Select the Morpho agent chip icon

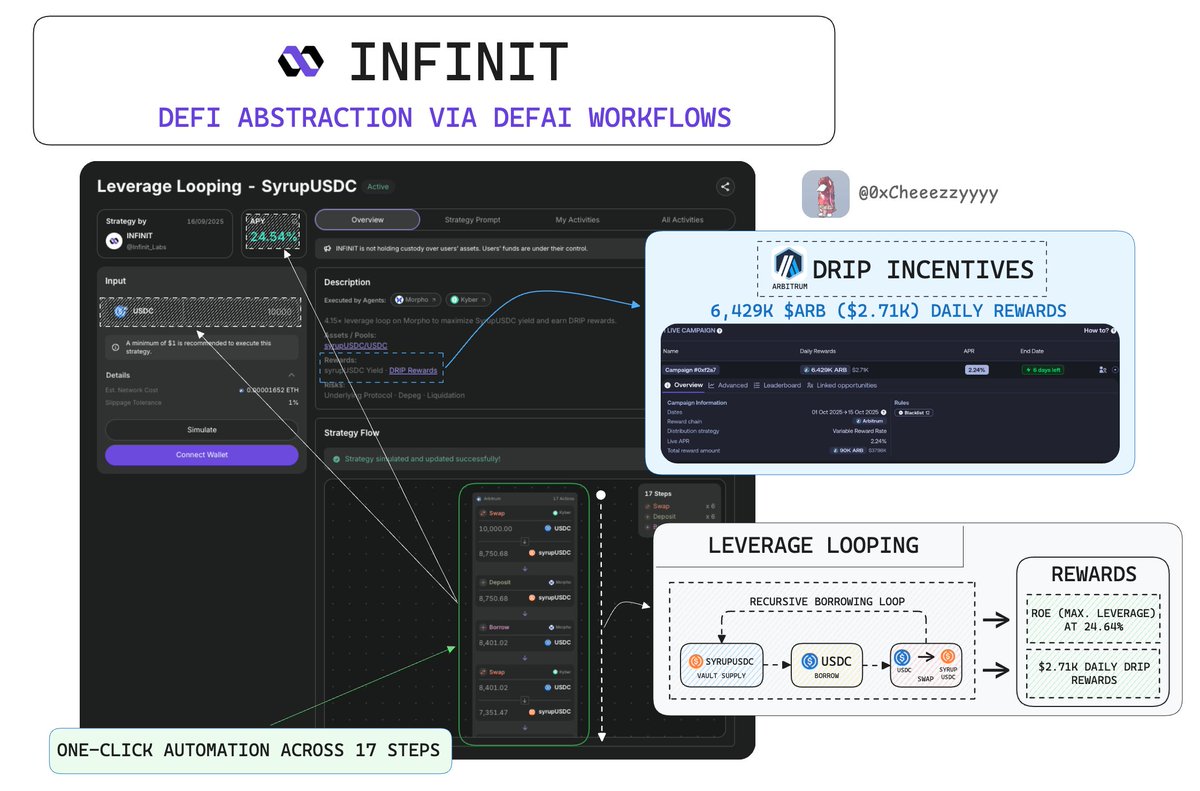pyautogui.click(x=399, y=300)
